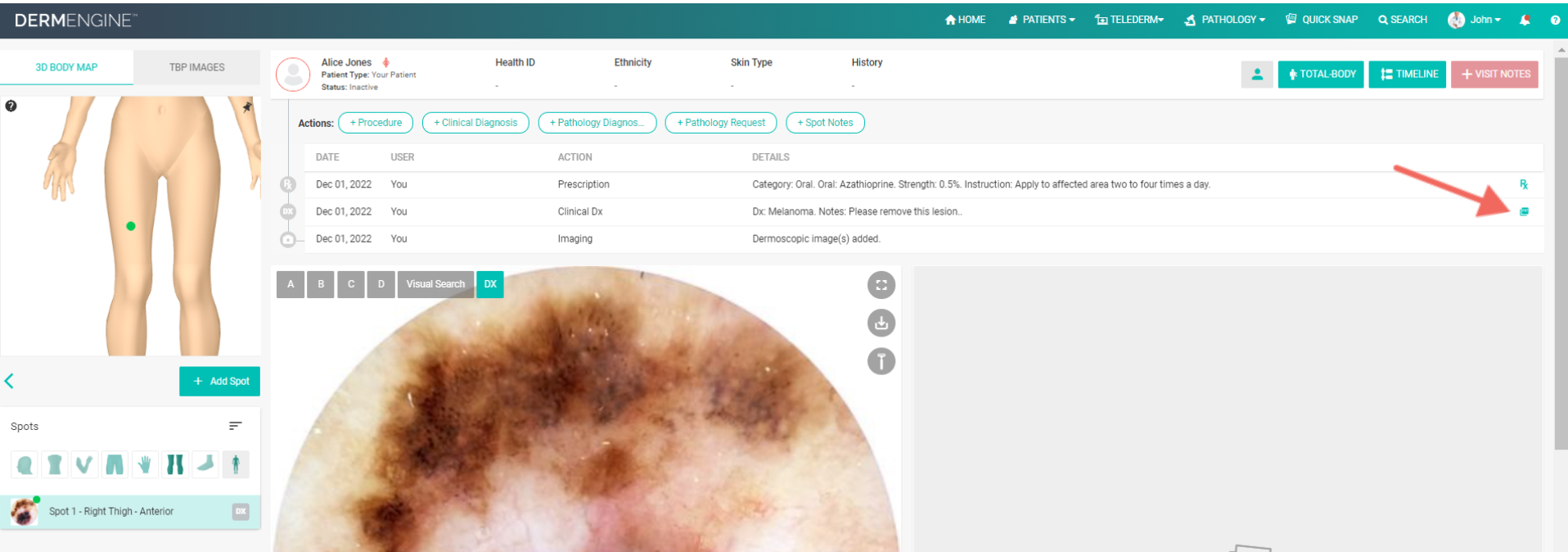Viewport: 1568px width, 552px height.
Task: Download the dermoscopic image
Action: [x=881, y=323]
